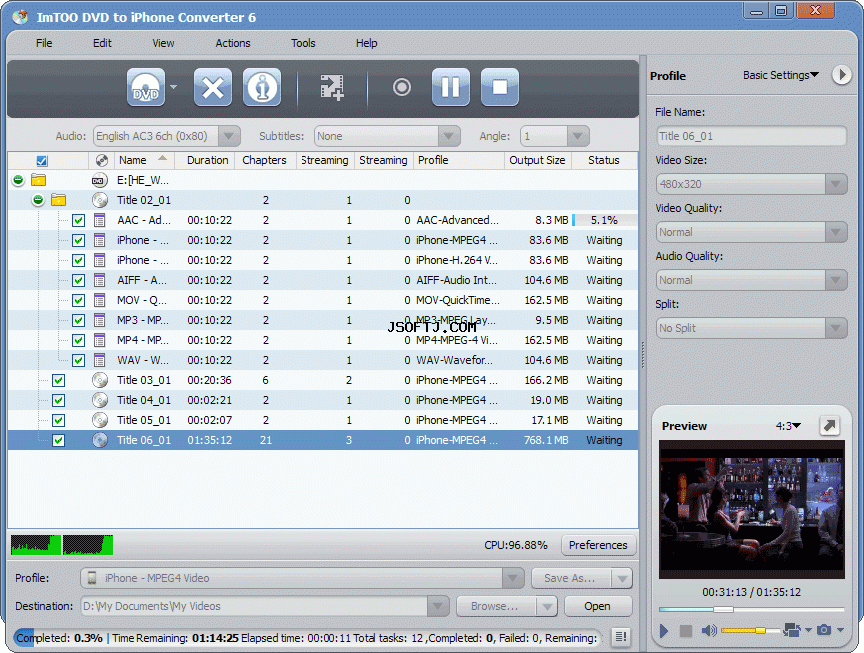Change the 4:3 preview aspect ratio

click(789, 426)
